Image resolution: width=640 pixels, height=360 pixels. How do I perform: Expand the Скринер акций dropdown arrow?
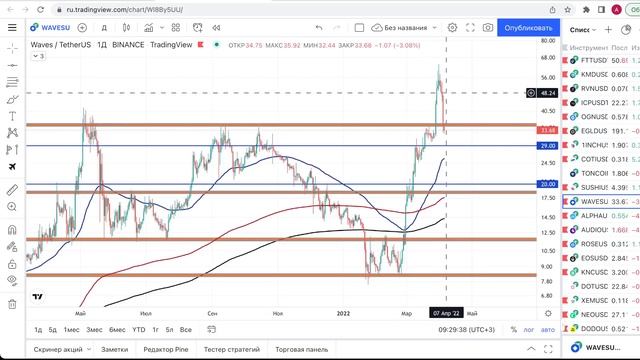pyautogui.click(x=89, y=349)
